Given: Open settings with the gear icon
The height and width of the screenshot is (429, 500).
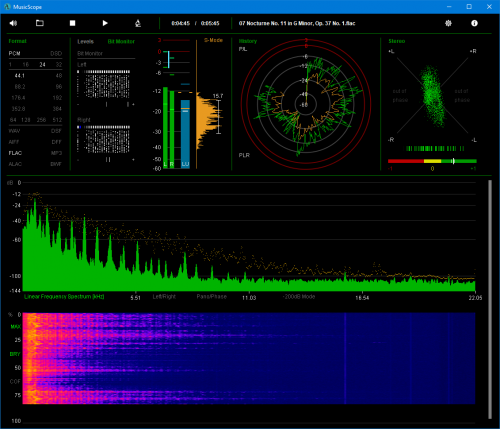Looking at the screenshot, I should click(448, 23).
